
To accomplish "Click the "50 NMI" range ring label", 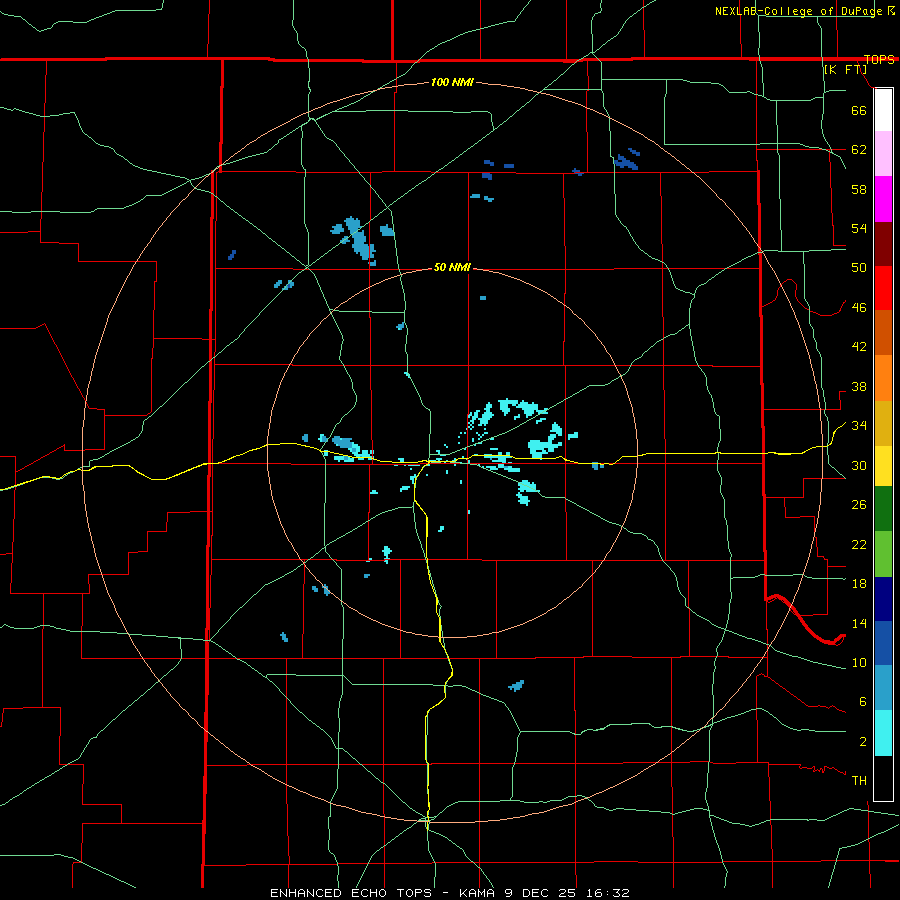I will pos(452,267).
